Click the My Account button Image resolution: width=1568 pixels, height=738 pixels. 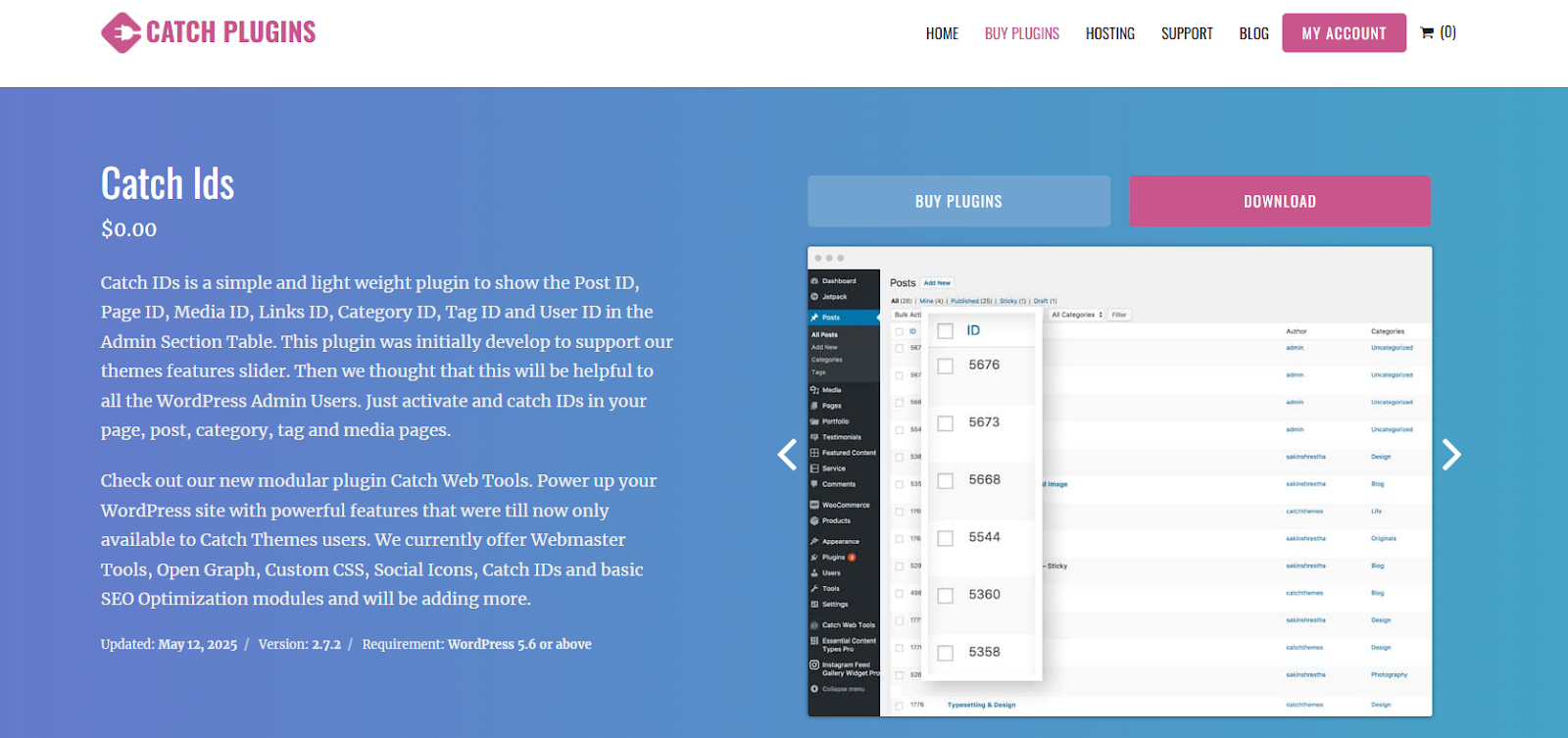coord(1344,33)
